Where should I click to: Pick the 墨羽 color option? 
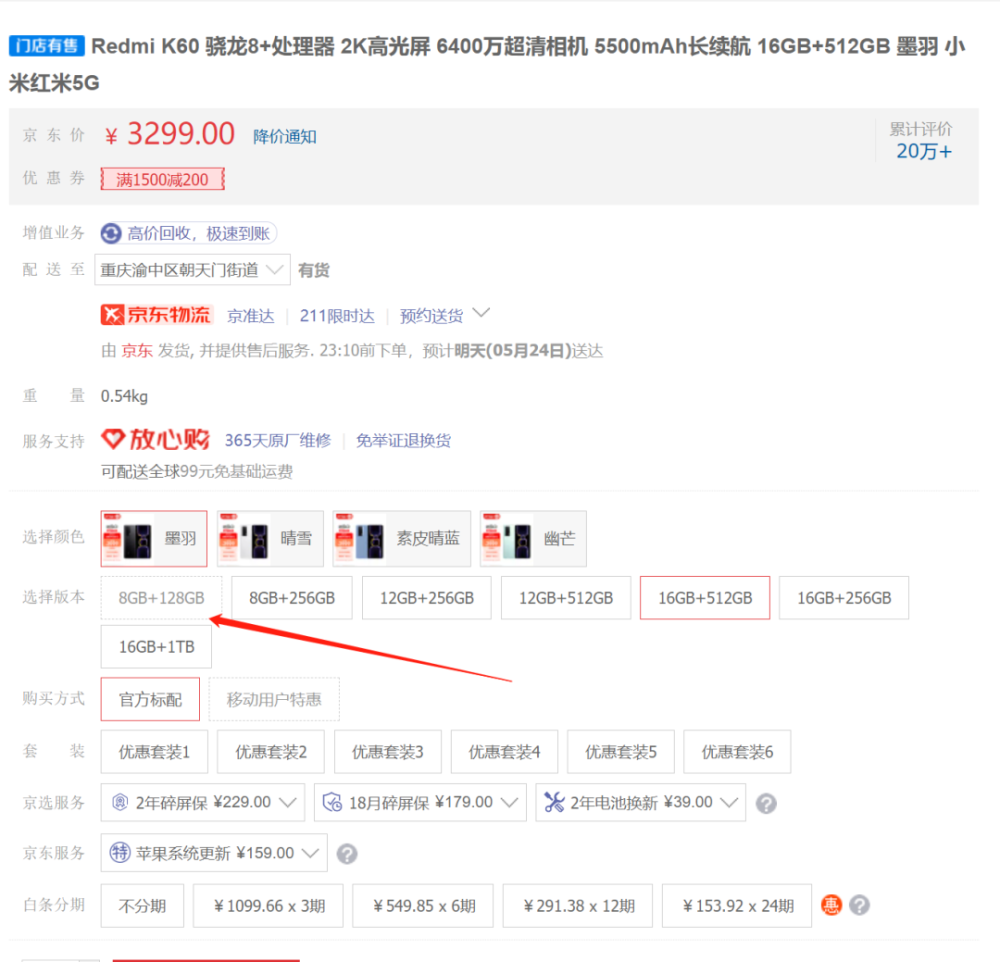(x=154, y=538)
